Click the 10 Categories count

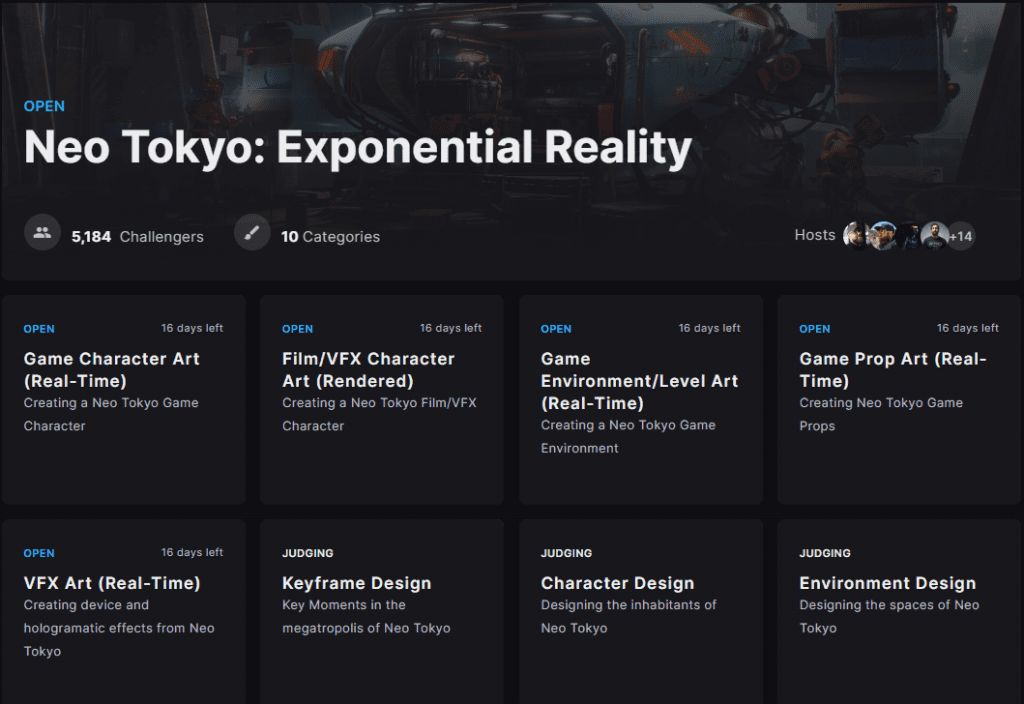(330, 236)
